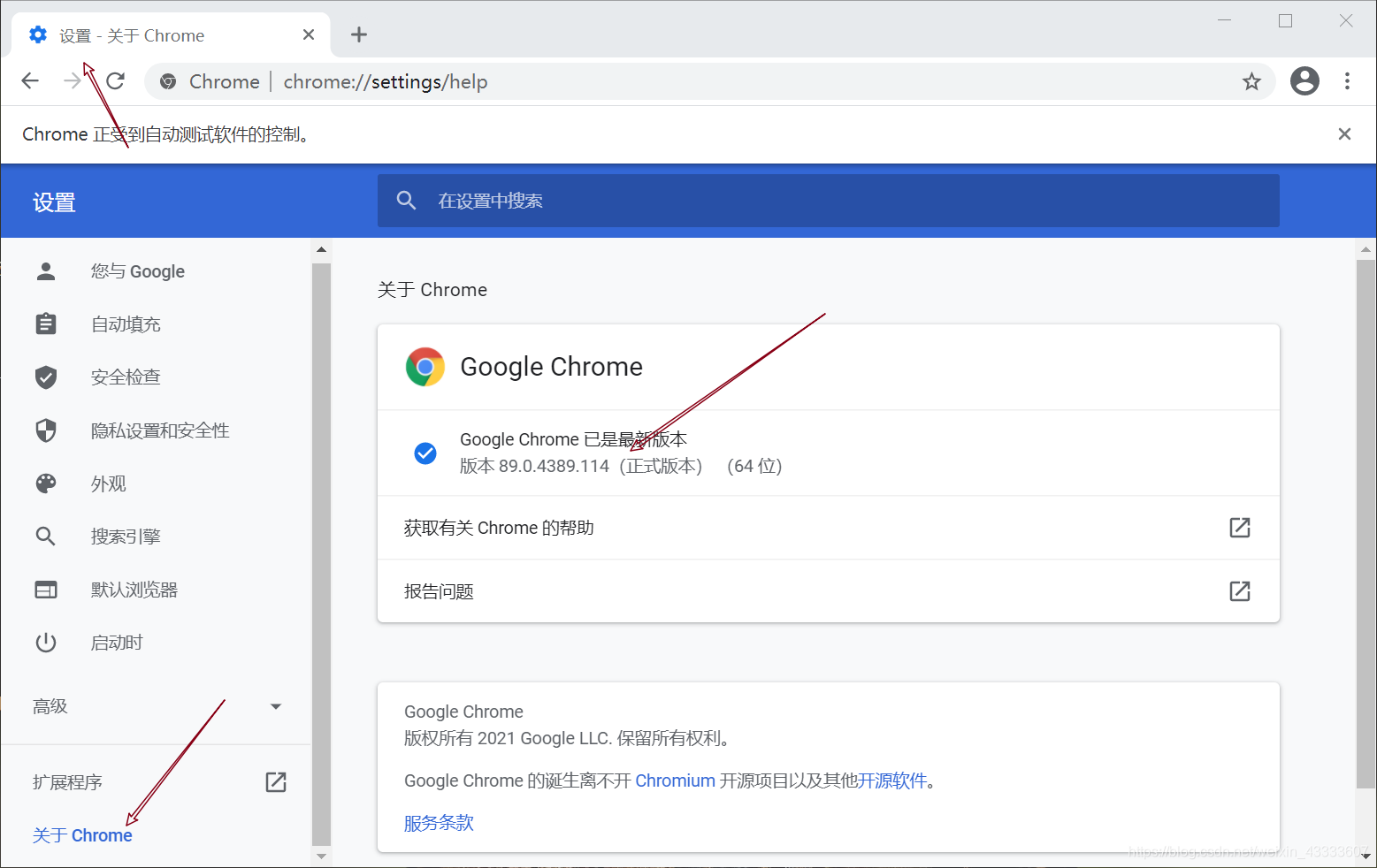Click the blue checkmark update status icon
This screenshot has width=1377, height=868.
(x=425, y=453)
